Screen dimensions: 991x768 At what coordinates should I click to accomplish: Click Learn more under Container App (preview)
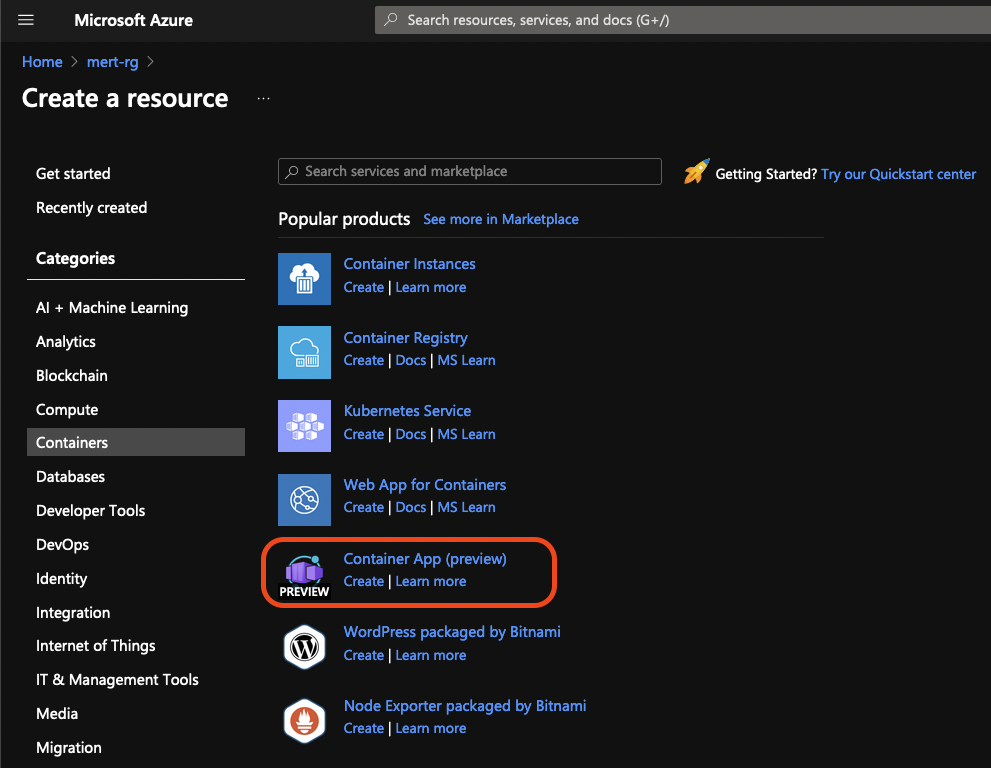tap(430, 582)
